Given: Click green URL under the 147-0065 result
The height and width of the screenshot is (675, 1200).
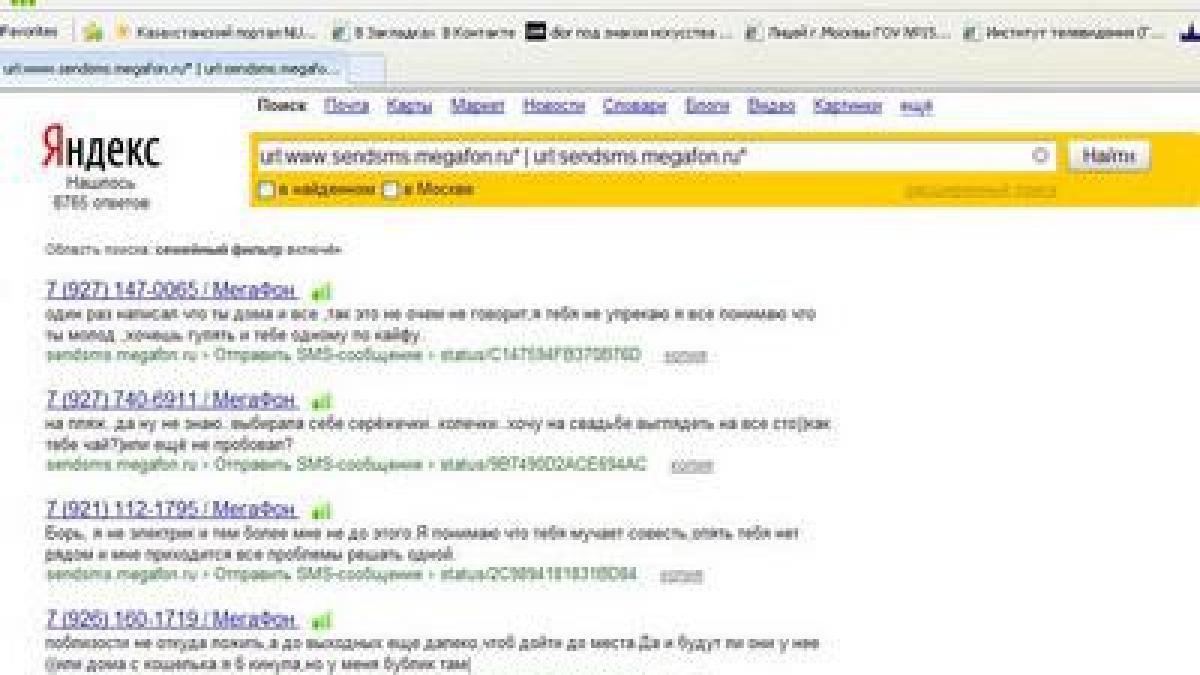Looking at the screenshot, I should [343, 354].
